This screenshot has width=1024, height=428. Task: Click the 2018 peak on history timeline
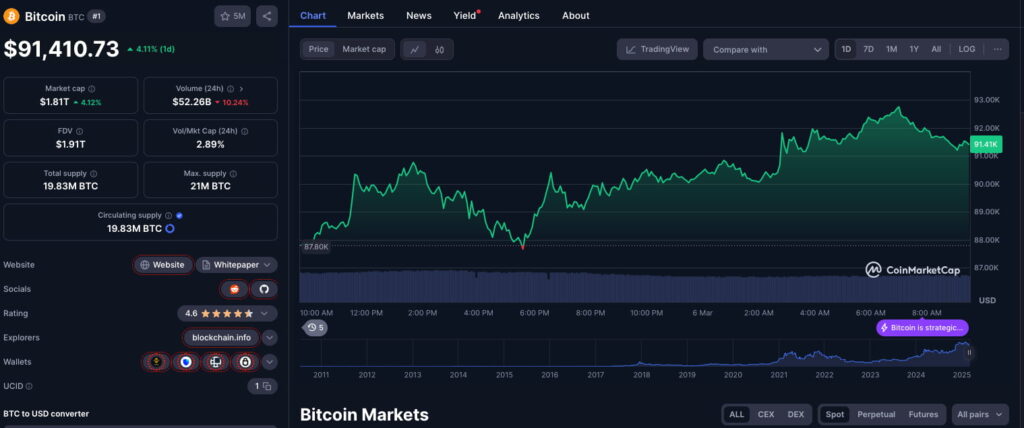click(x=641, y=363)
